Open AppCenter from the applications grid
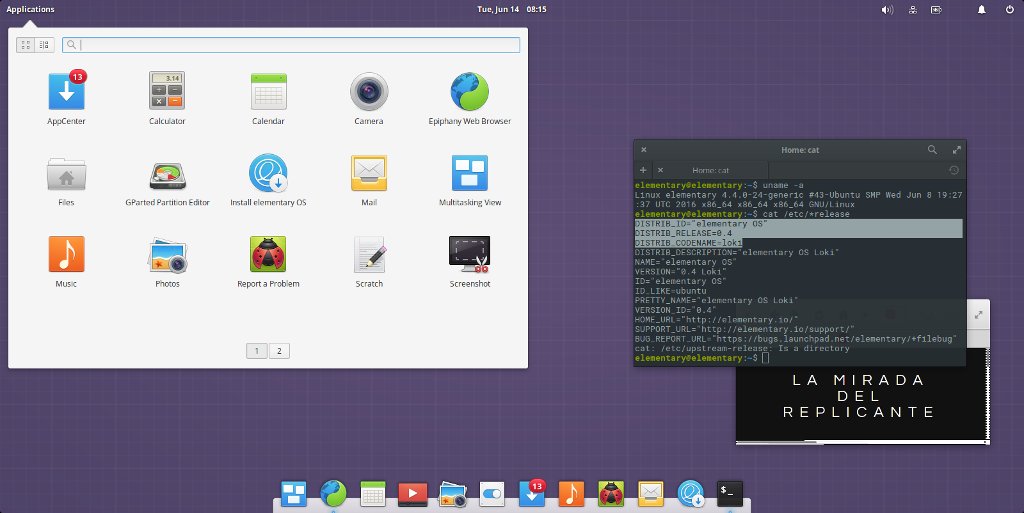Screen dimensions: 1024x513 coord(66,93)
